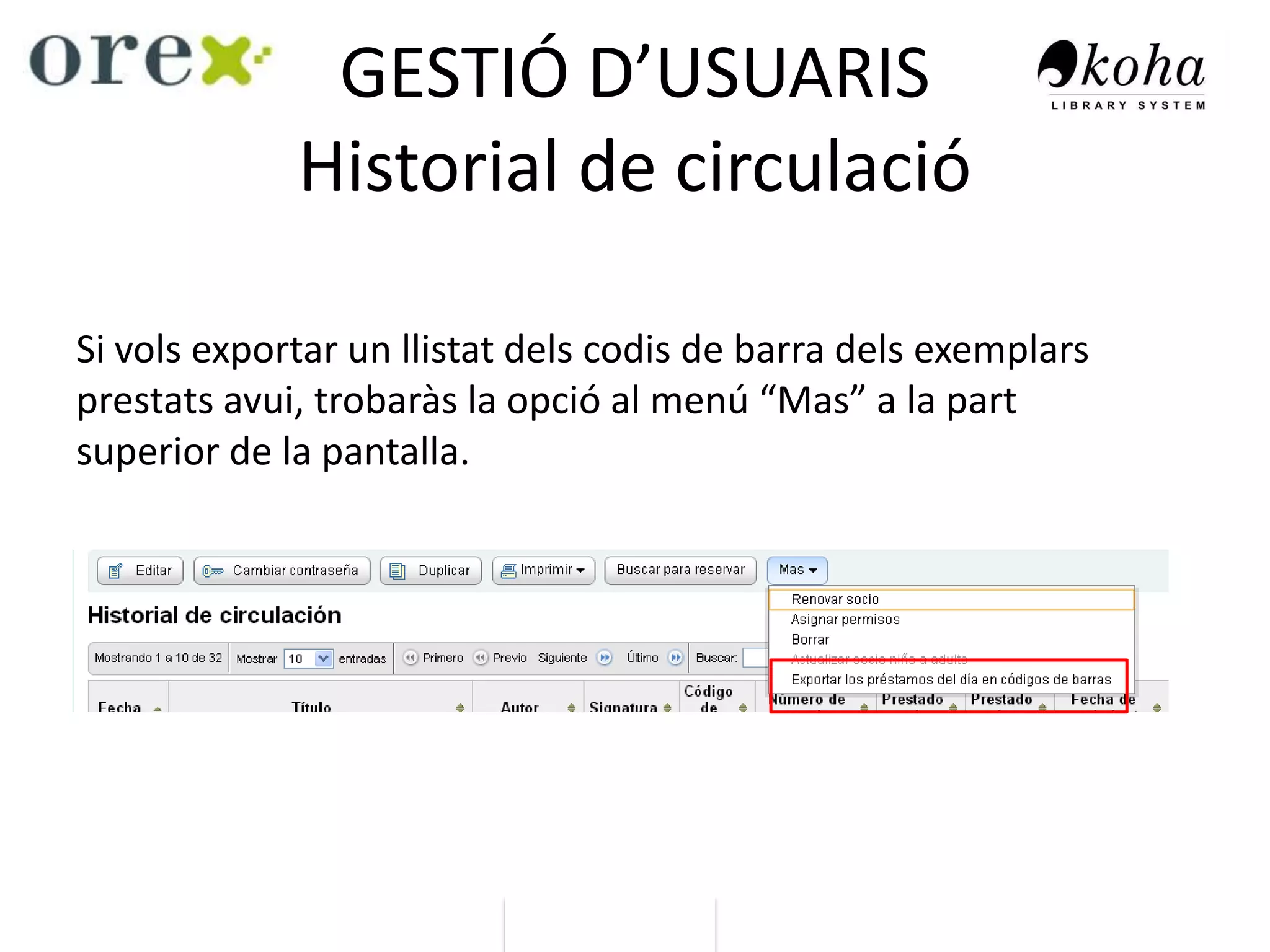
Task: Click the Duplicar document icon
Action: pyautogui.click(x=397, y=571)
